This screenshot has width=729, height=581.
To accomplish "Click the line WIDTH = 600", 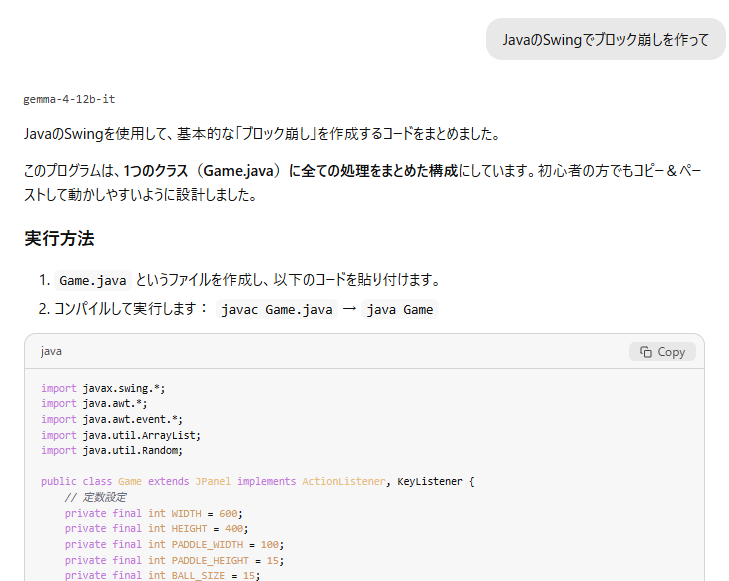I will [153, 513].
